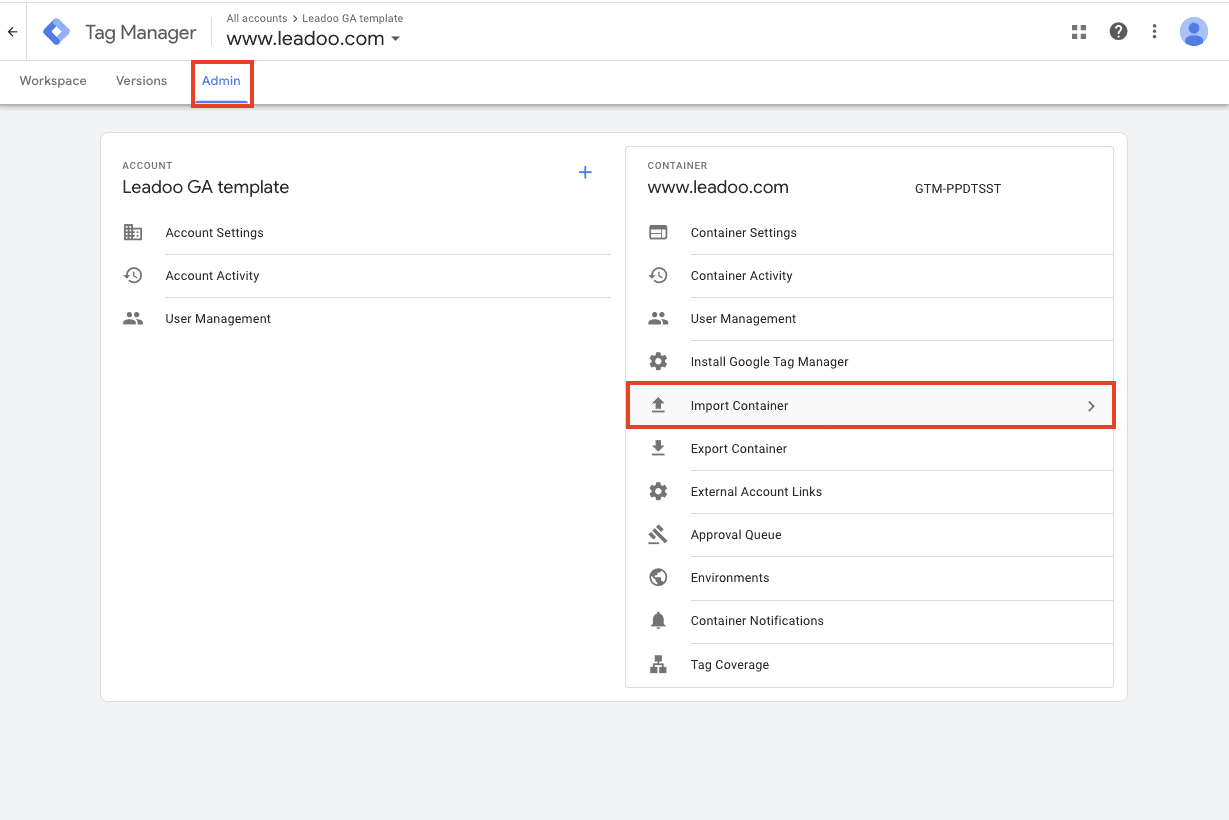The height and width of the screenshot is (820, 1229).
Task: Open the three-dot more options menu
Action: (x=1154, y=32)
